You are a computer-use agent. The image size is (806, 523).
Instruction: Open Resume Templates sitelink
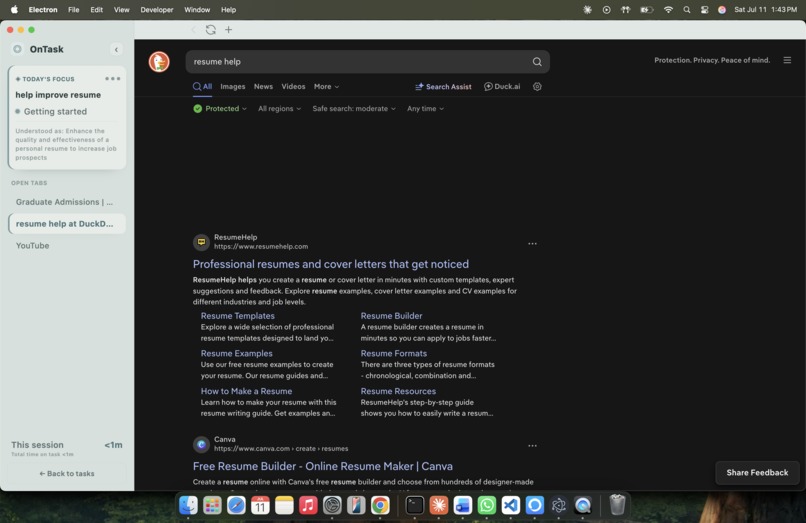(x=237, y=316)
